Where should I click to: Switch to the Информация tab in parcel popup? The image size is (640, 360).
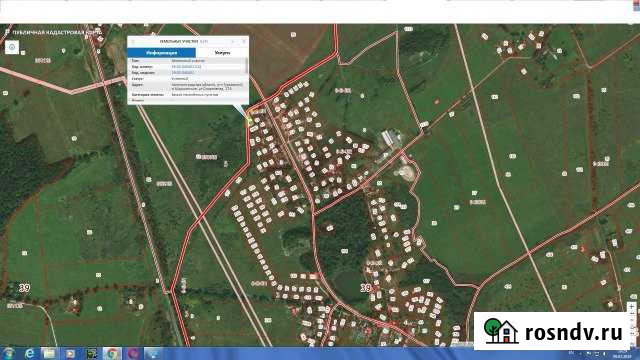click(x=162, y=53)
